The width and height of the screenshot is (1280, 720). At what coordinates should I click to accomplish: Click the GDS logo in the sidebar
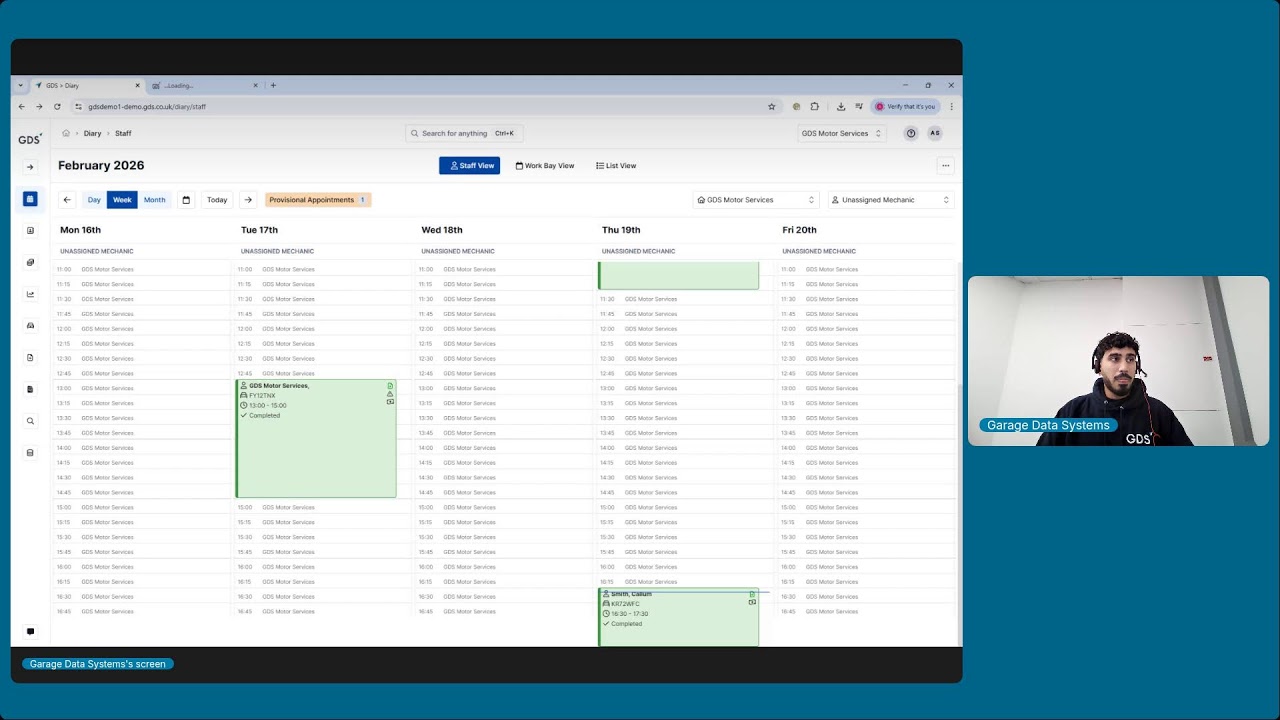point(30,139)
